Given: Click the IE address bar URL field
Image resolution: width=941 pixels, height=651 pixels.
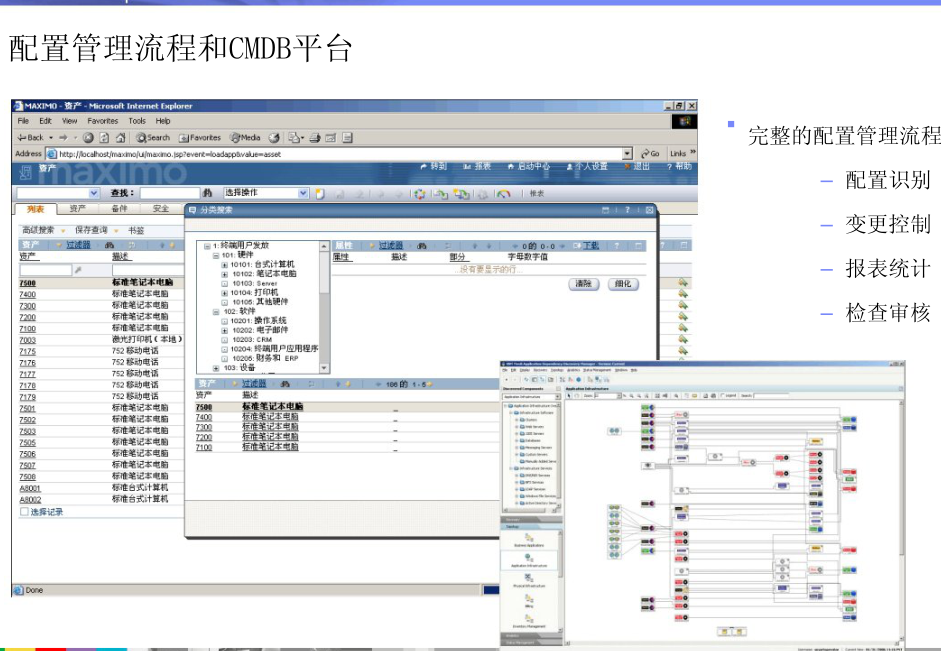Looking at the screenshot, I should point(330,154).
